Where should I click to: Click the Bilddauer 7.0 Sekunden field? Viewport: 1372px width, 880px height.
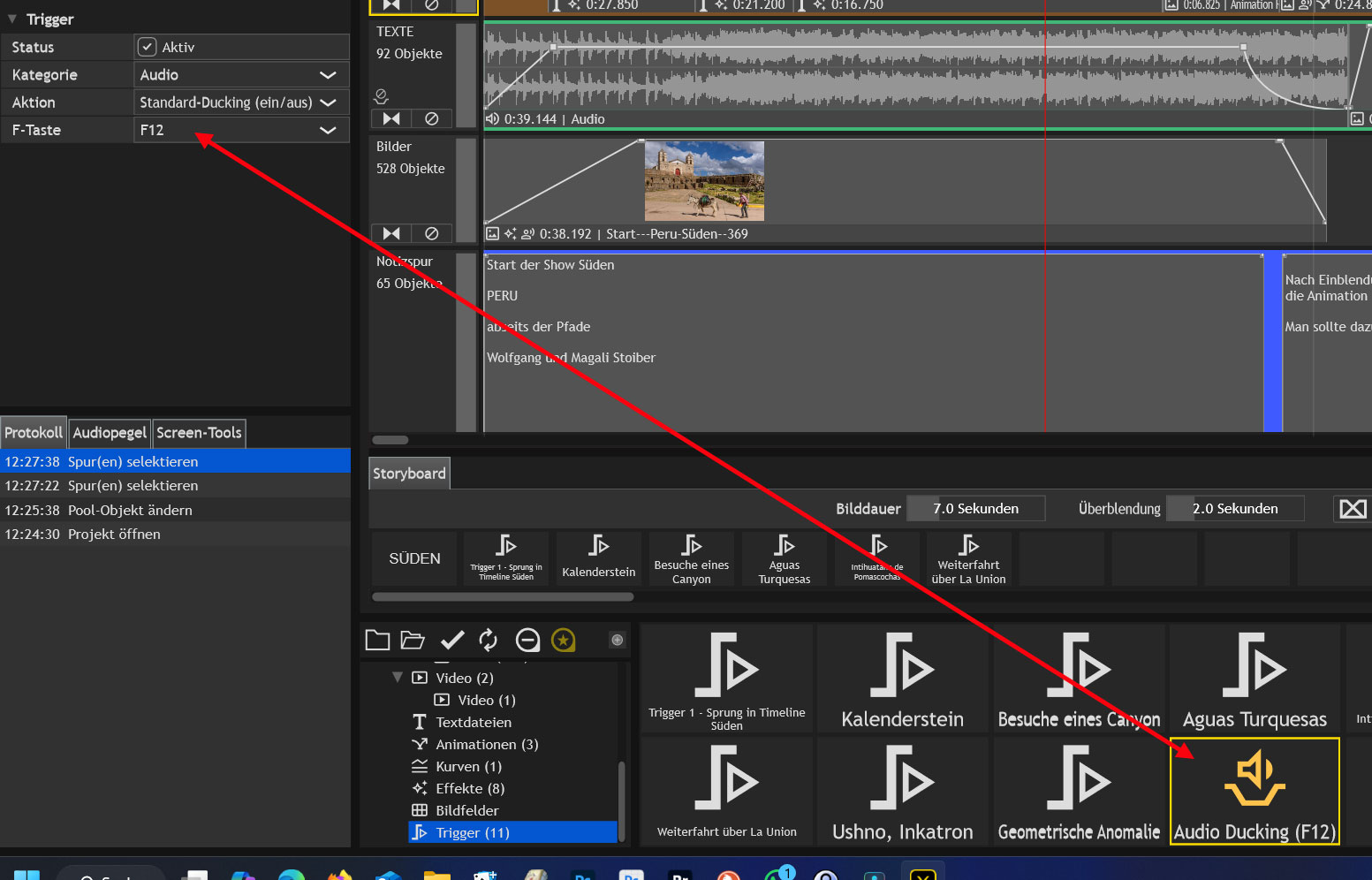point(975,508)
